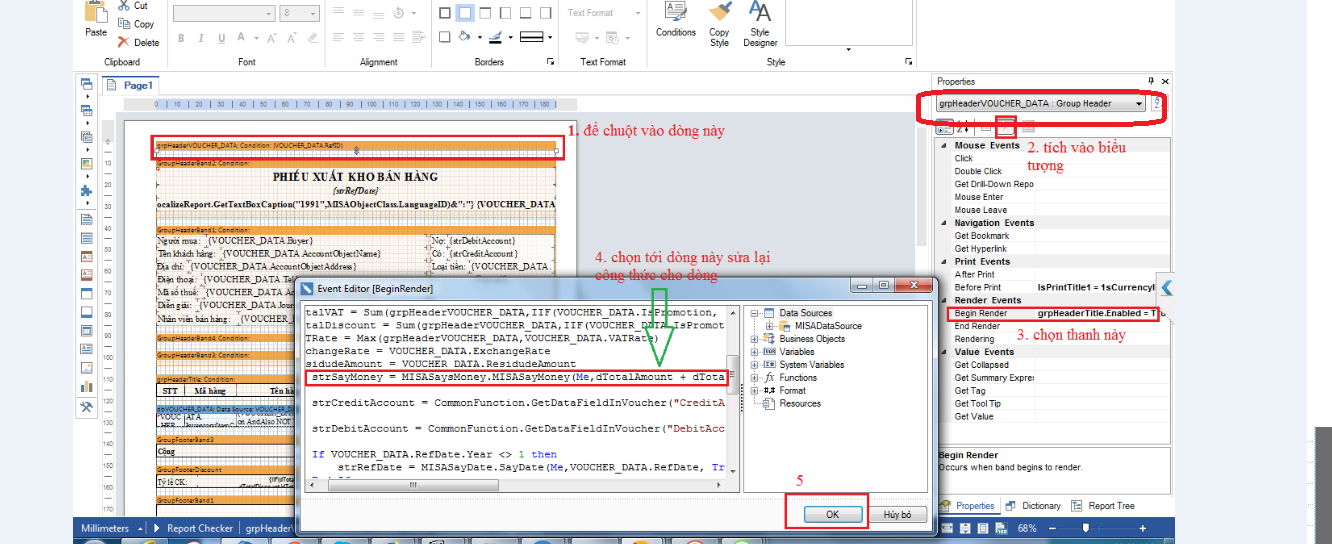Screen dimensions: 1332x544
Task: Click OK in the Event Editor
Action: (x=833, y=514)
